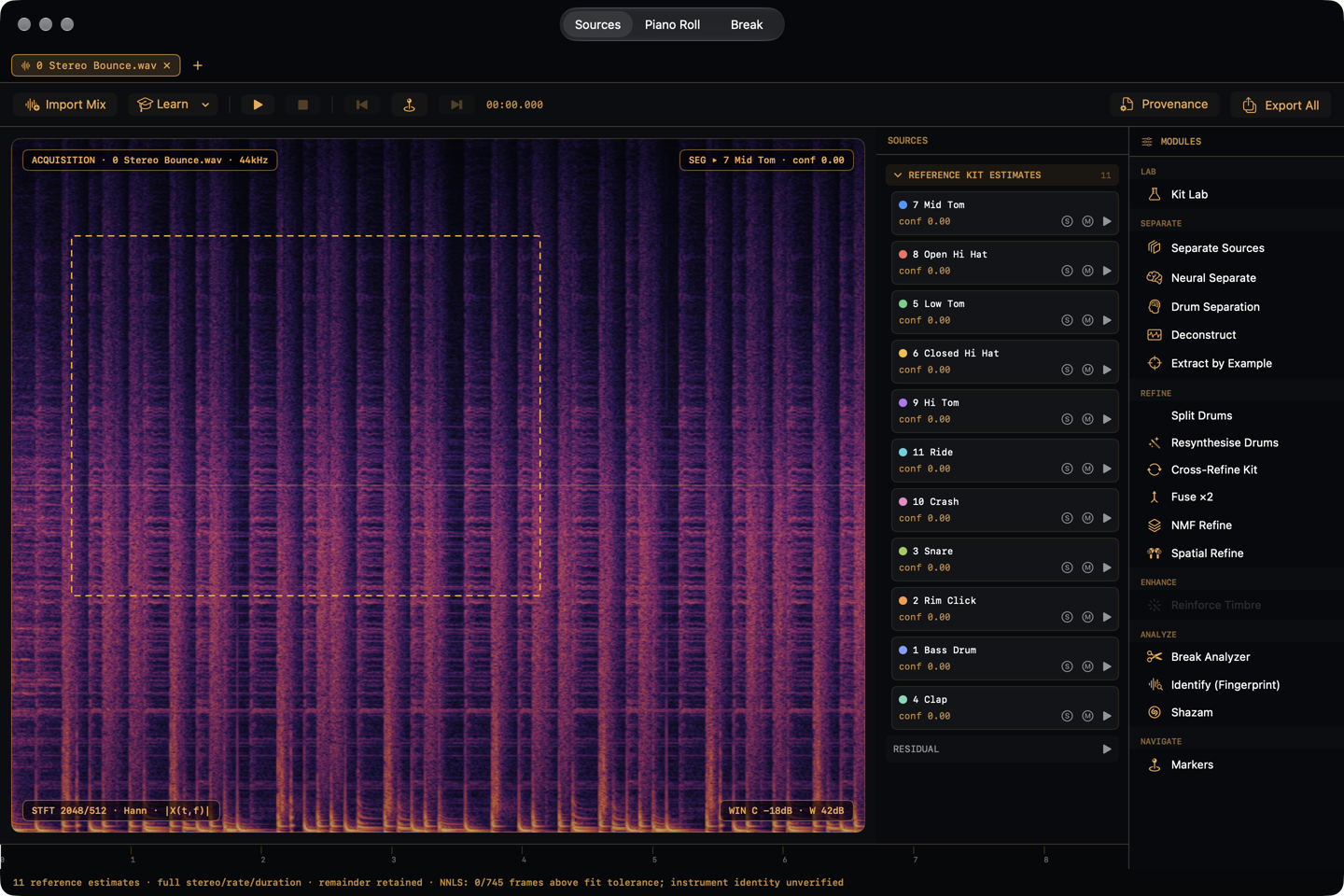Click Import Mix button
1344x896 pixels.
tap(65, 105)
